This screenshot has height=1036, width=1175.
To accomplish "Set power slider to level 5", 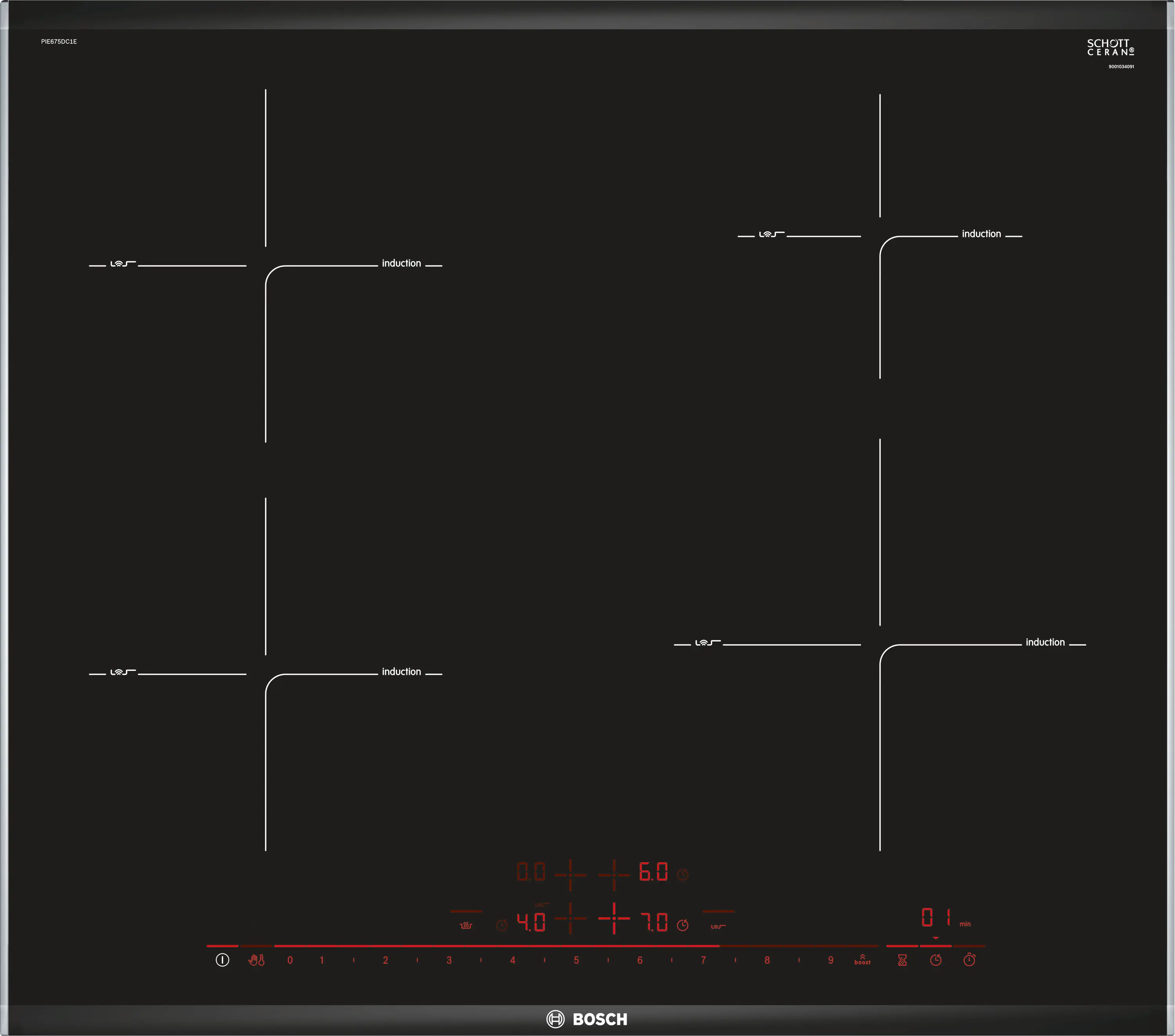I will [576, 960].
